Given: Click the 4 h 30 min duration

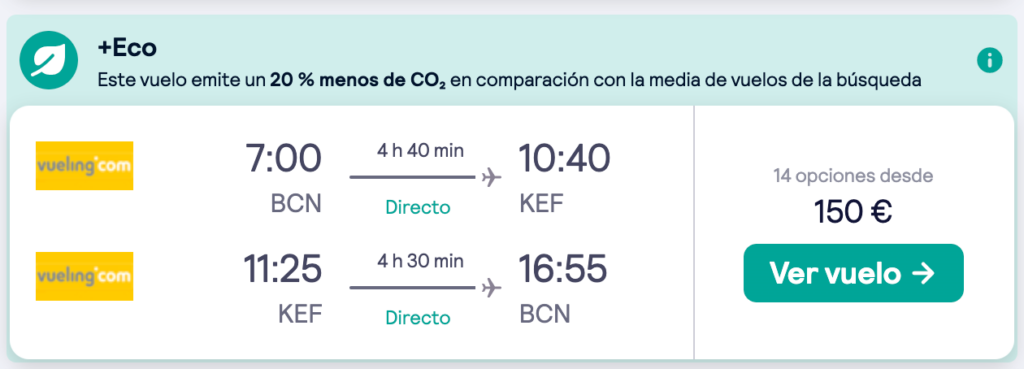Looking at the screenshot, I should point(421,261).
